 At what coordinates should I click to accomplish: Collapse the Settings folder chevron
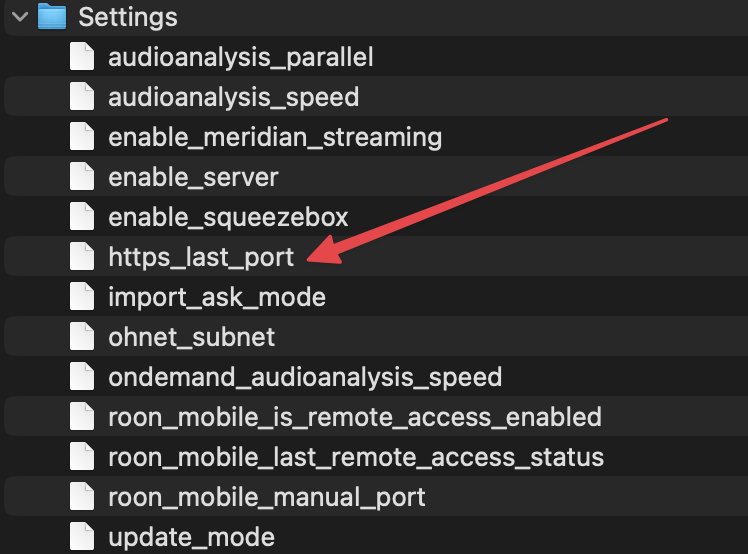point(20,17)
